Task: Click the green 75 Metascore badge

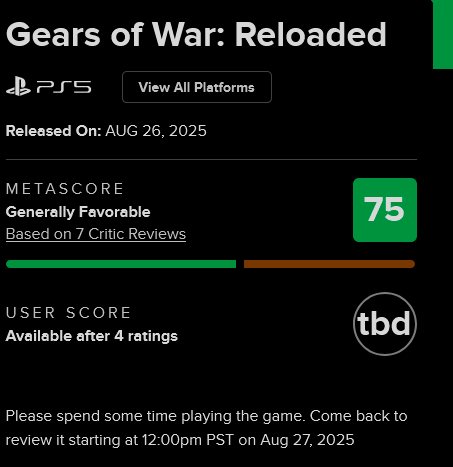Action: coord(385,210)
